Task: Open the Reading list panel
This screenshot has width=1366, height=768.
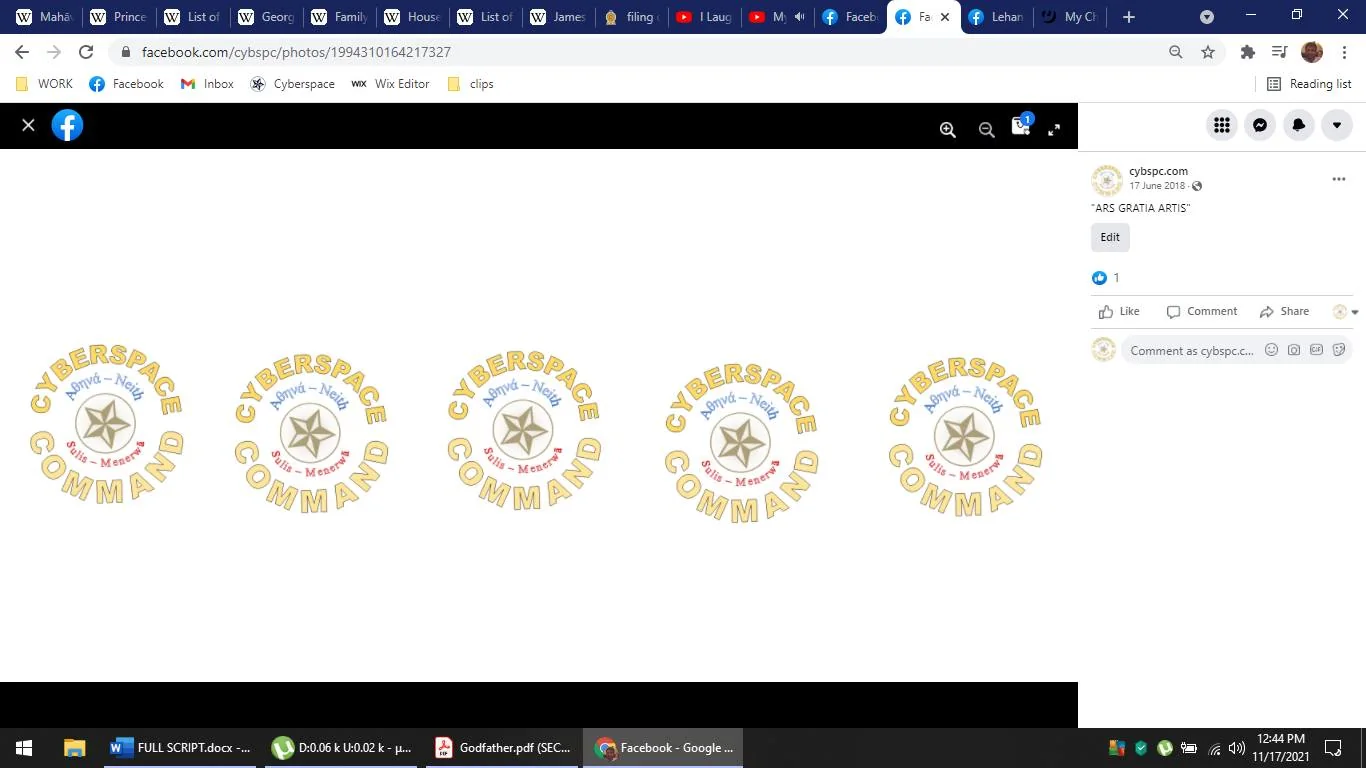Action: (x=1309, y=84)
